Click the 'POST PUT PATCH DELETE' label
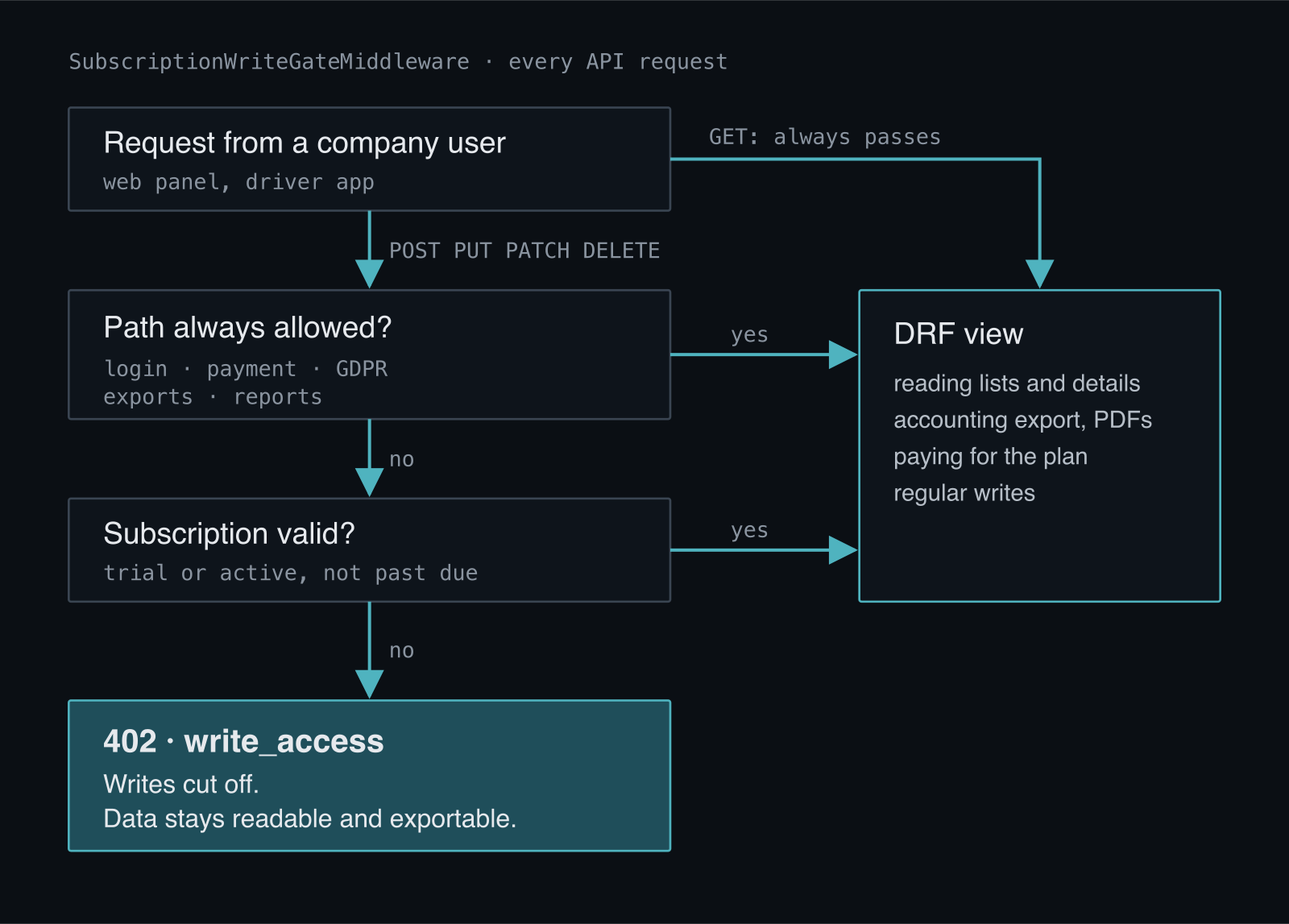Screen dimensions: 1289x924 524,251
